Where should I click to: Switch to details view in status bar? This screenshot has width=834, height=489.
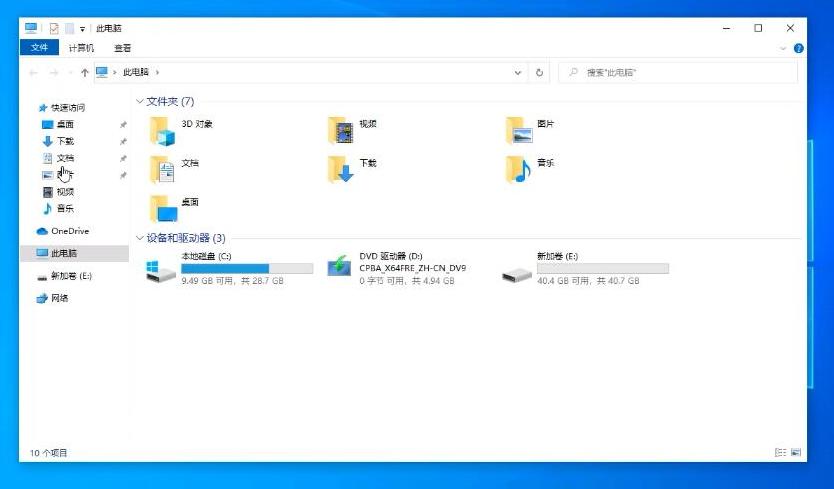pos(780,453)
